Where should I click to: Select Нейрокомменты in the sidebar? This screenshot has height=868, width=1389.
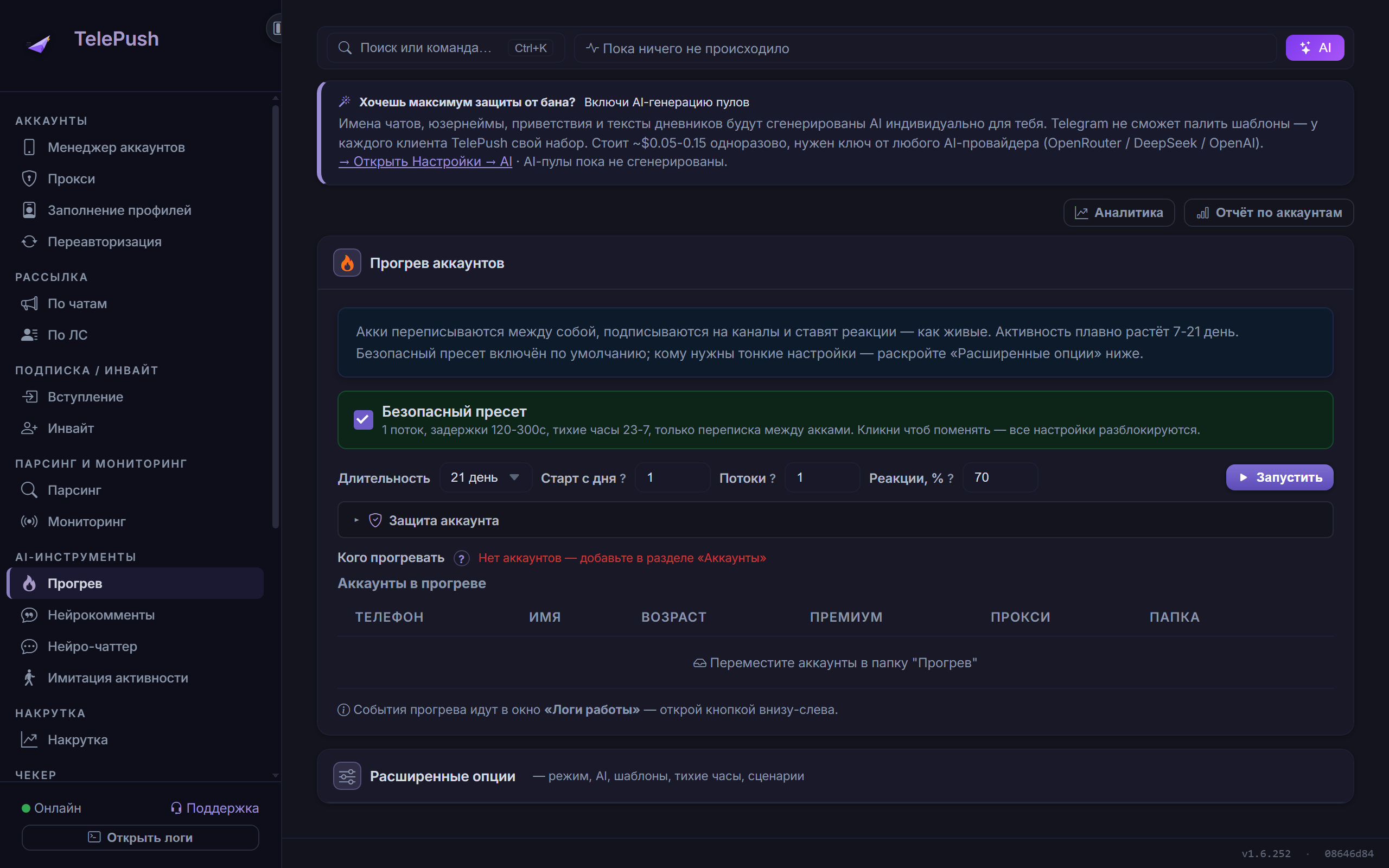pos(135,615)
